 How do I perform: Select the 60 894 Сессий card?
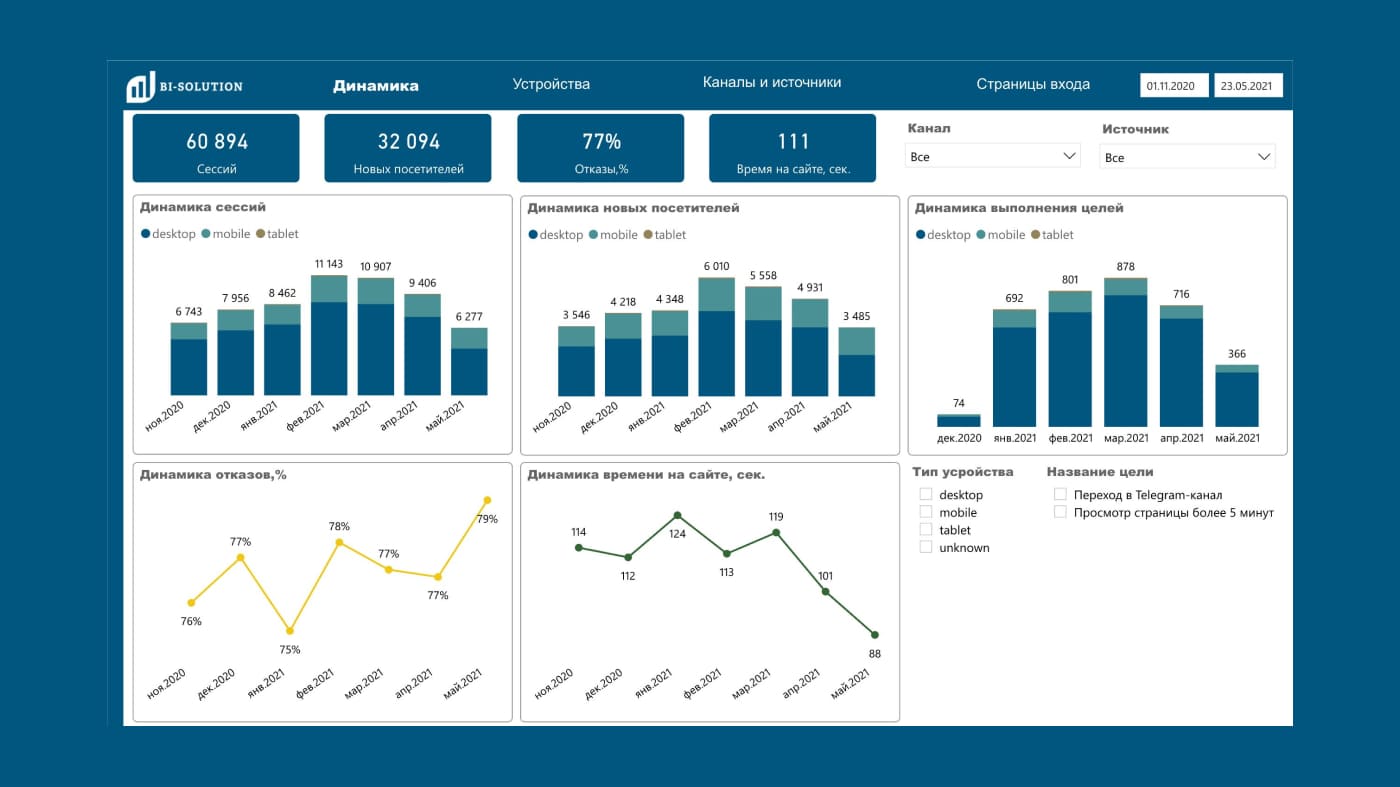pyautogui.click(x=216, y=148)
